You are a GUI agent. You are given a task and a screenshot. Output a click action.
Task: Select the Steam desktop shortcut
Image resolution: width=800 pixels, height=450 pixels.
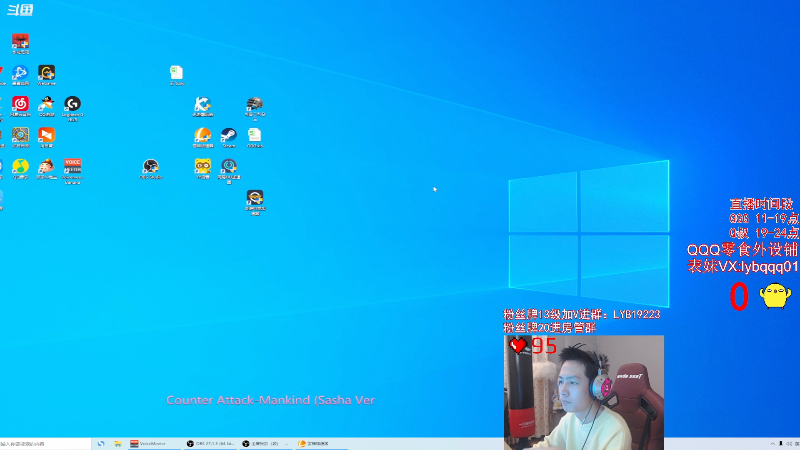[x=229, y=137]
